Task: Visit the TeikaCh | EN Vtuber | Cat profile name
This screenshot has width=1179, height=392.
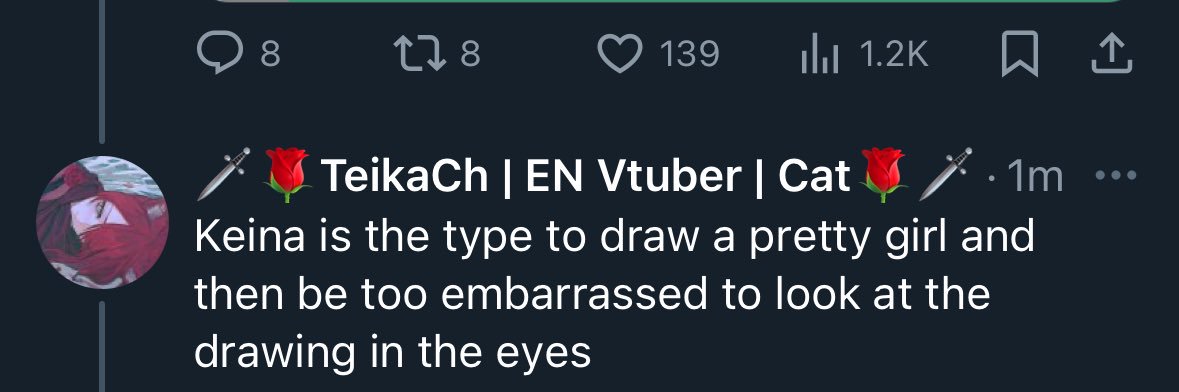Action: (586, 176)
